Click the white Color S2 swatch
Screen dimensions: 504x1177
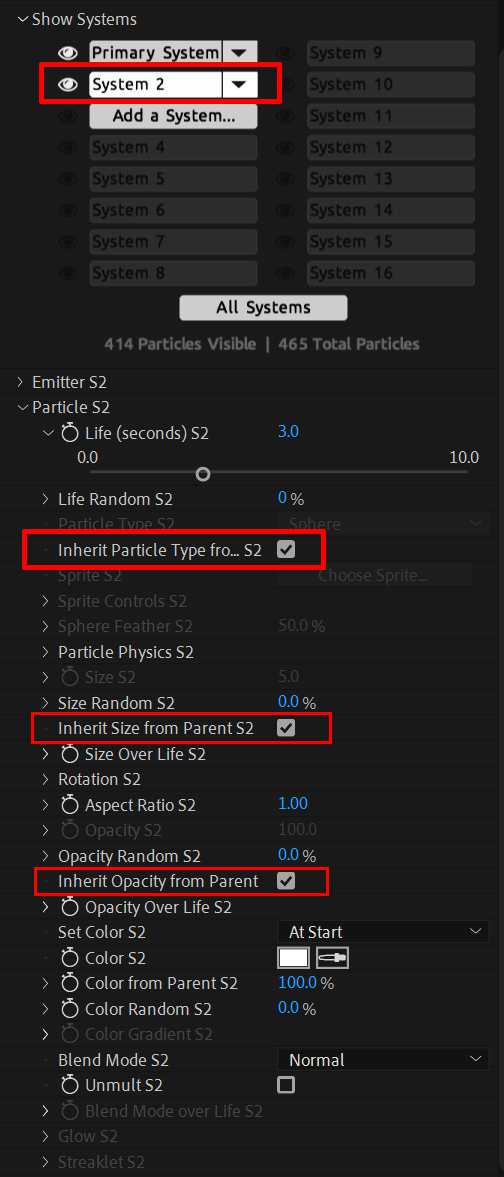pos(294,958)
